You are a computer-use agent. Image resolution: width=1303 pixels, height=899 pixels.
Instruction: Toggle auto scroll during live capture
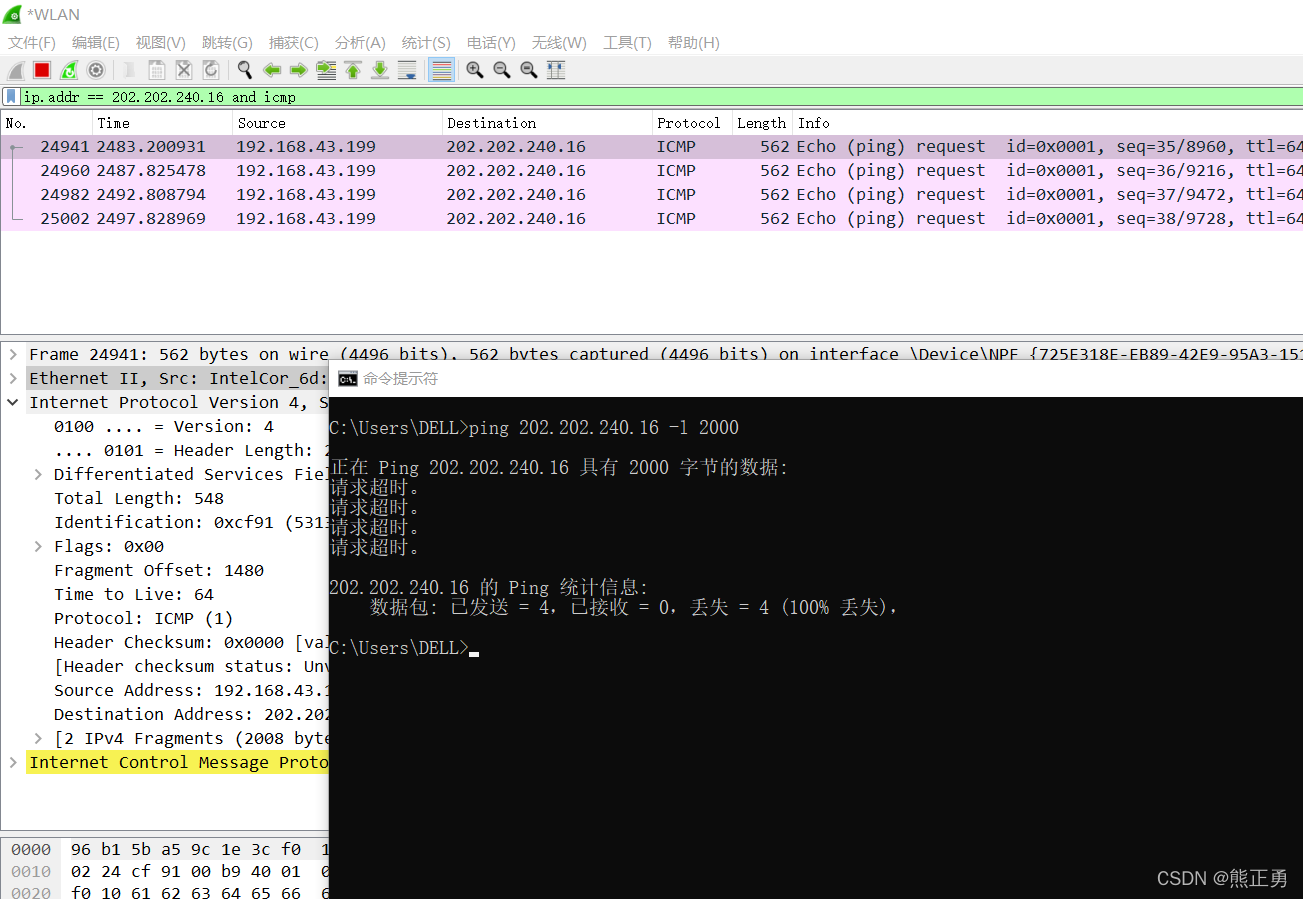pos(407,70)
